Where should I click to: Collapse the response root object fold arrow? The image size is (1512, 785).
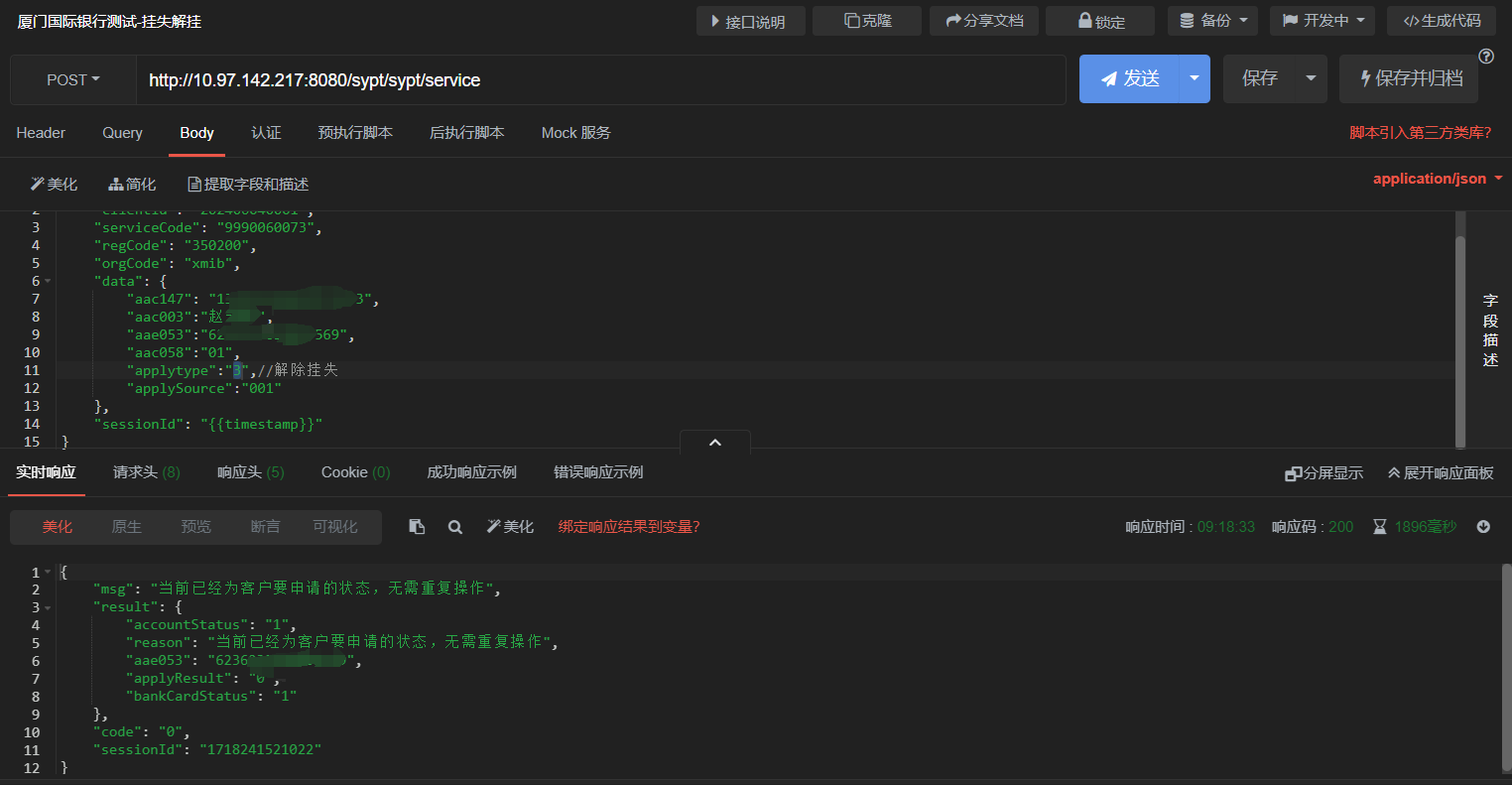pyautogui.click(x=48, y=573)
